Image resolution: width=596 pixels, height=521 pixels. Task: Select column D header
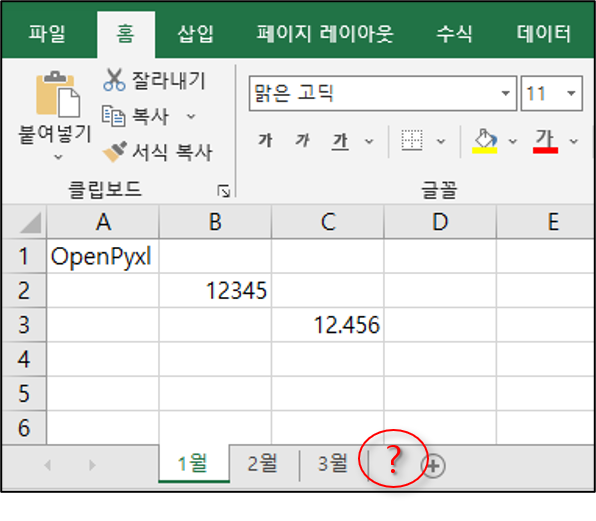[440, 222]
